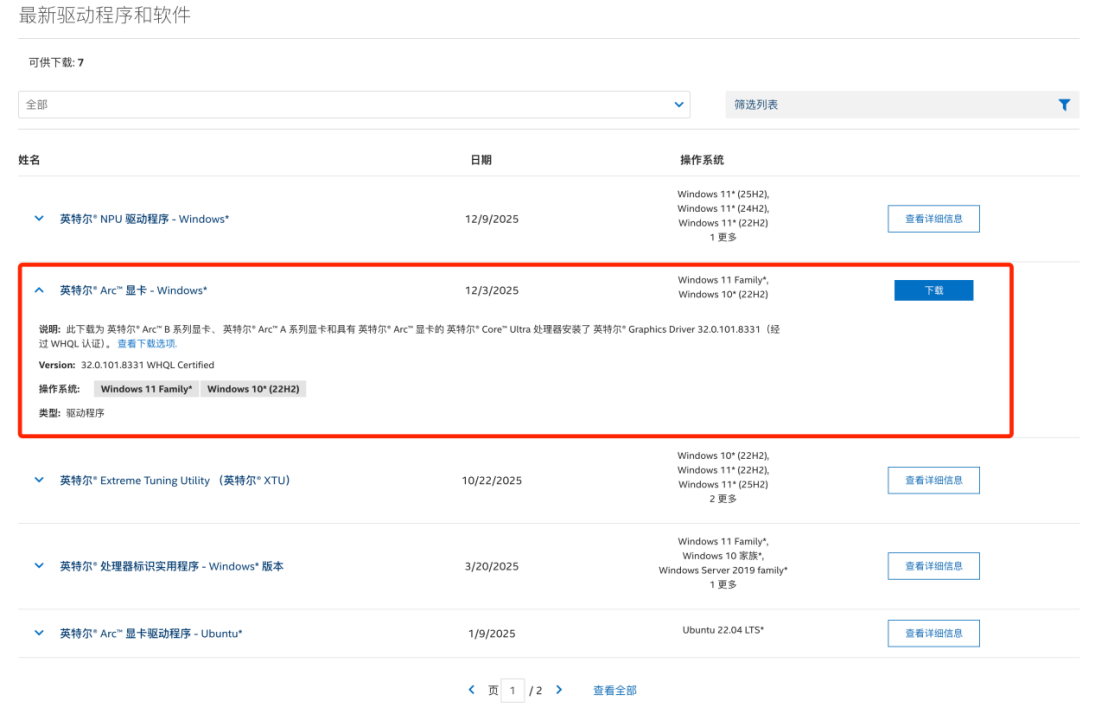Screen dimensions: 1095x720
Task: Expand the Extreme Tuning Utility row chevron
Action: point(39,481)
